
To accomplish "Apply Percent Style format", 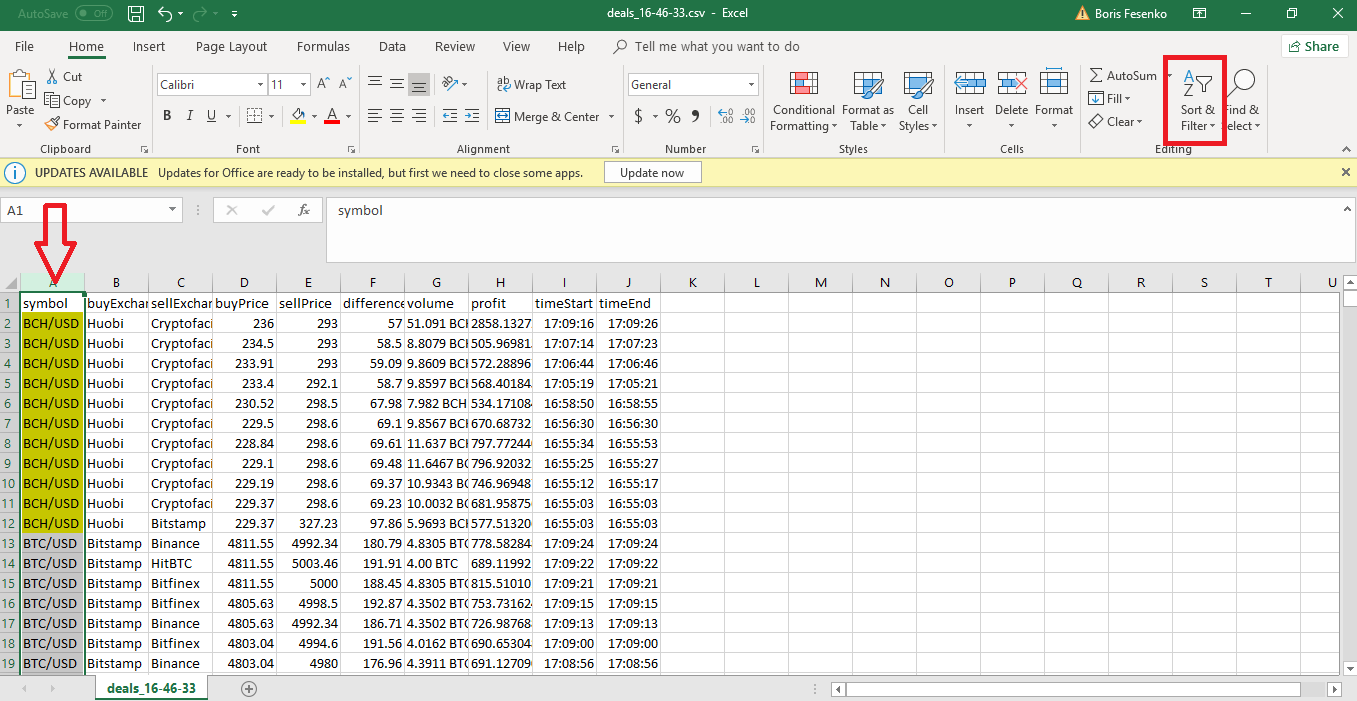I will [673, 117].
